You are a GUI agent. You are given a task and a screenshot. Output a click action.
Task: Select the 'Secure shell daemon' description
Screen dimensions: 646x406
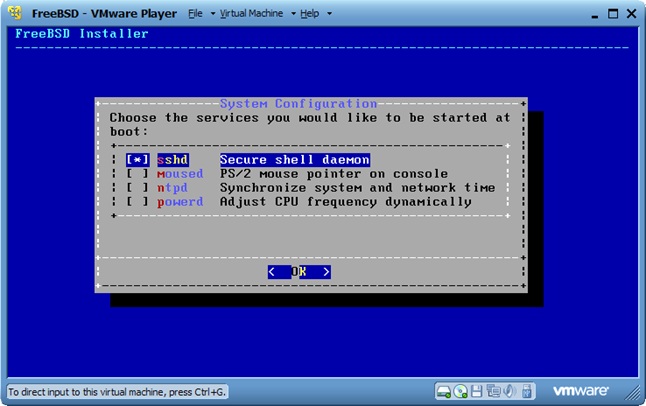pos(295,160)
